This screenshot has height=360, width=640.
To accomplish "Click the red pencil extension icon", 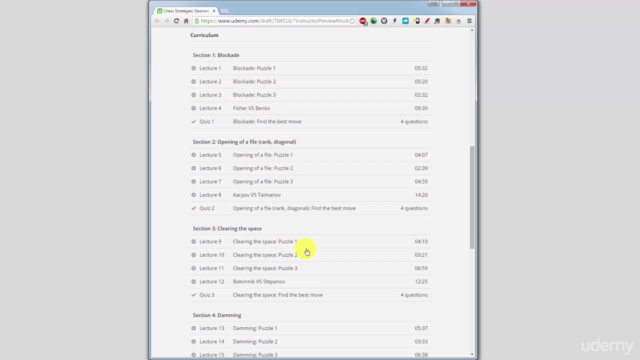I will (427, 21).
